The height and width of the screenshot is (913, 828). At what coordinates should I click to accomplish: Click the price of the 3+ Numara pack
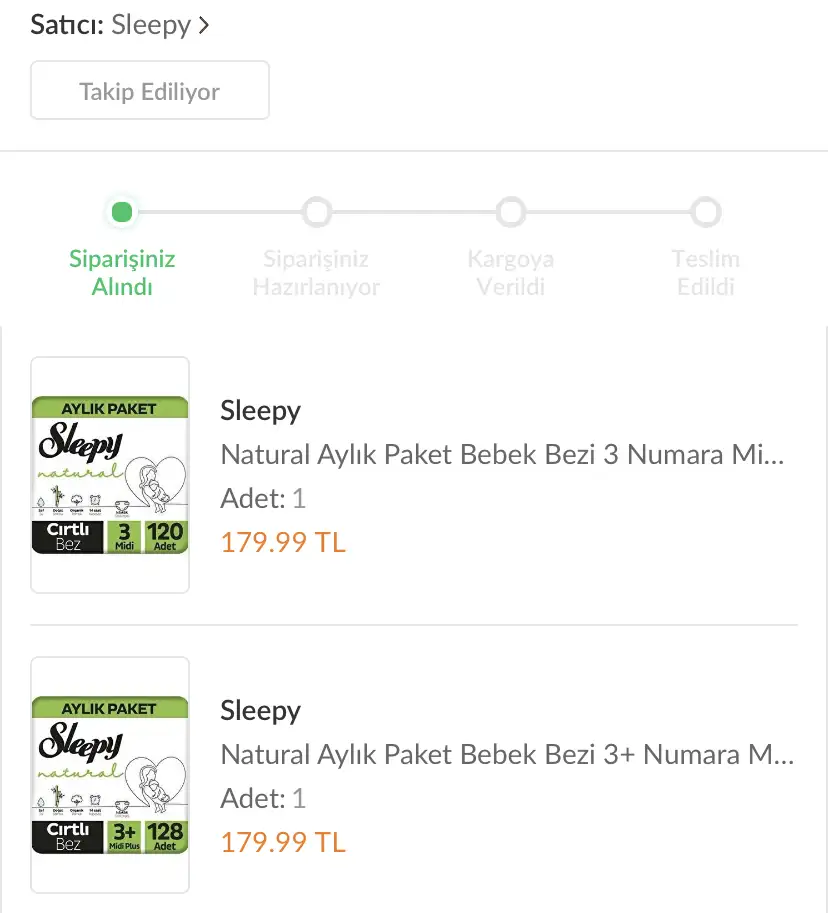[x=283, y=842]
